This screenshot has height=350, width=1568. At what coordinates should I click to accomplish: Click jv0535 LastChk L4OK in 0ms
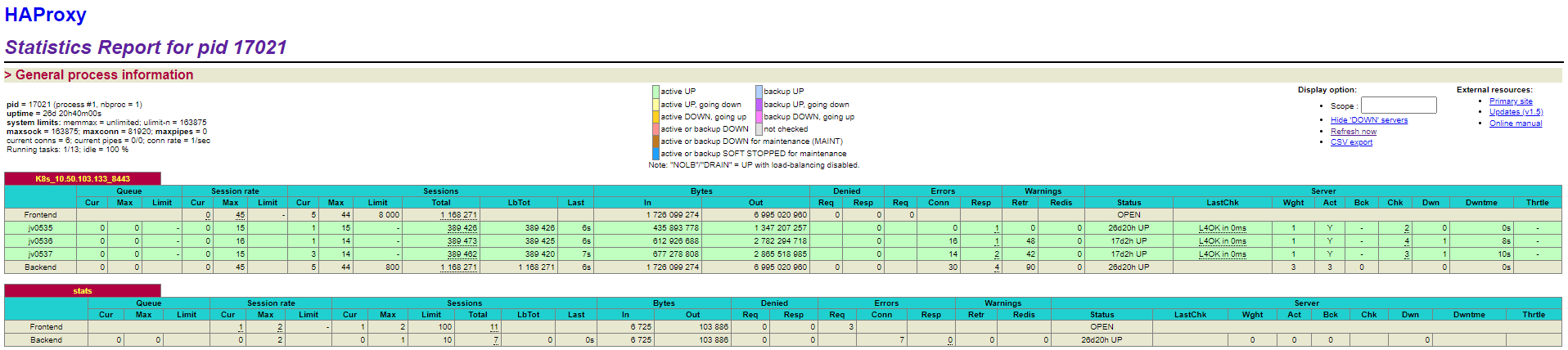[x=1223, y=228]
